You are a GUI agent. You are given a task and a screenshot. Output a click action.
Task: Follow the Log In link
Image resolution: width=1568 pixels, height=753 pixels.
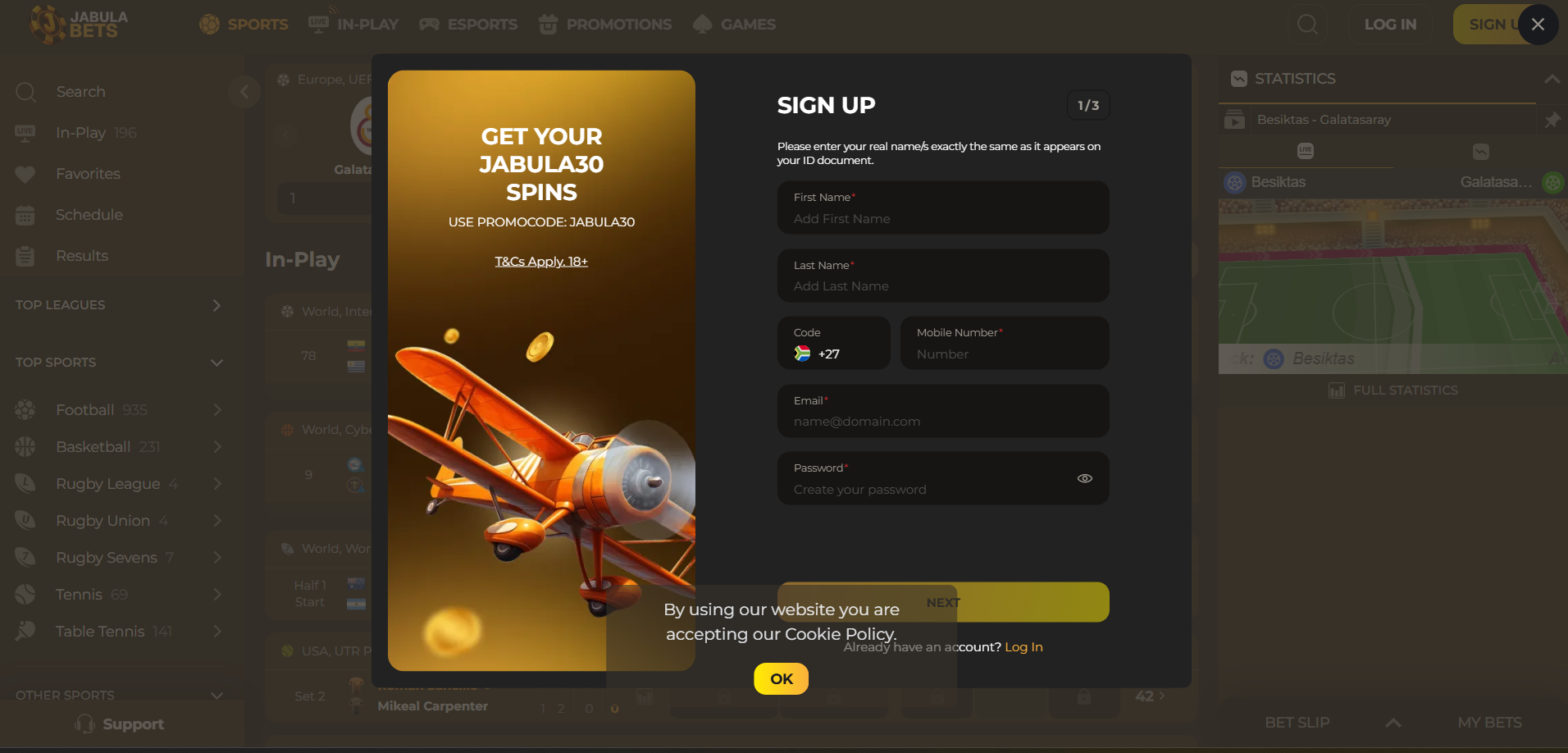click(x=1023, y=647)
